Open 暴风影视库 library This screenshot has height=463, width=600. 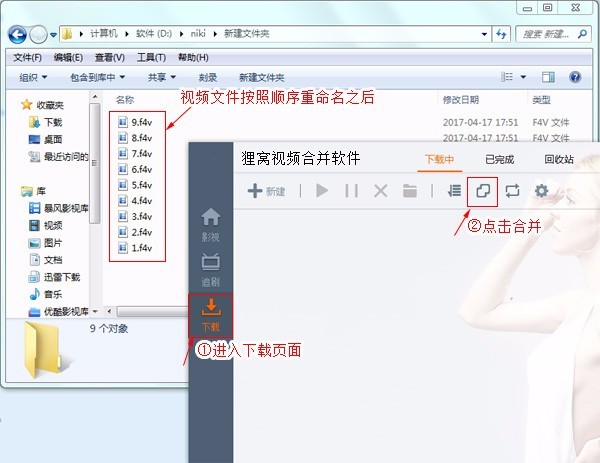[59, 208]
